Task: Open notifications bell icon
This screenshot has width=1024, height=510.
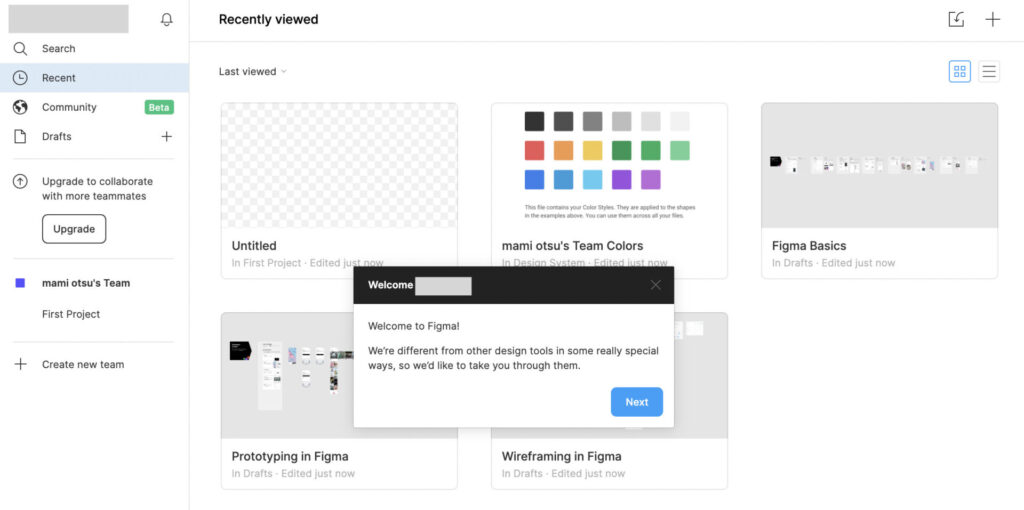Action: click(x=167, y=20)
